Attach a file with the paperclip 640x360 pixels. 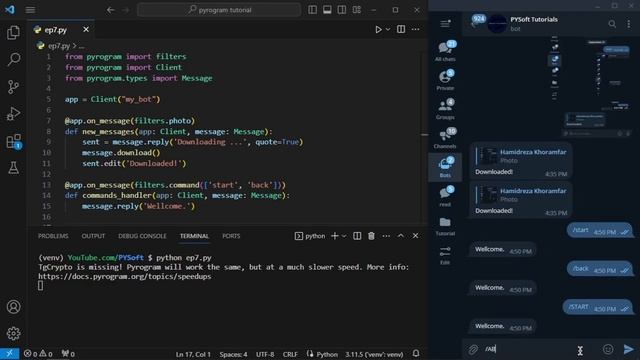pyautogui.click(x=473, y=349)
